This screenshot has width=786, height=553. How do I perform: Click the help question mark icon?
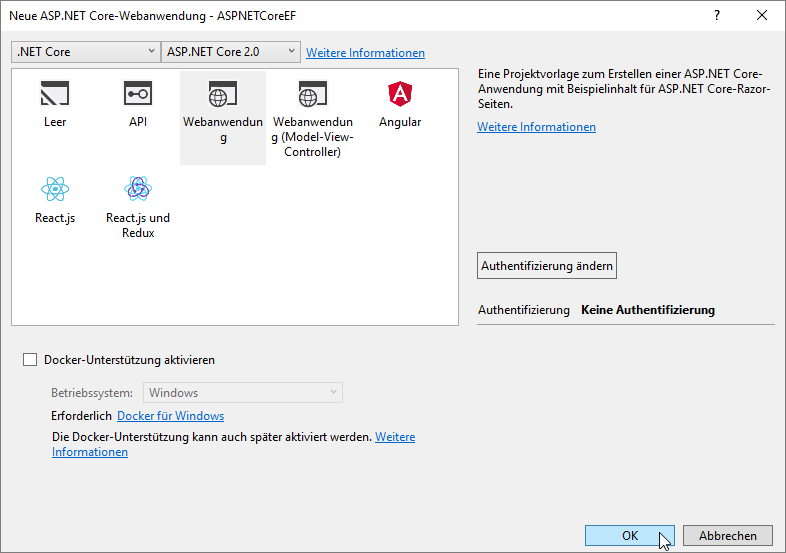[x=716, y=16]
